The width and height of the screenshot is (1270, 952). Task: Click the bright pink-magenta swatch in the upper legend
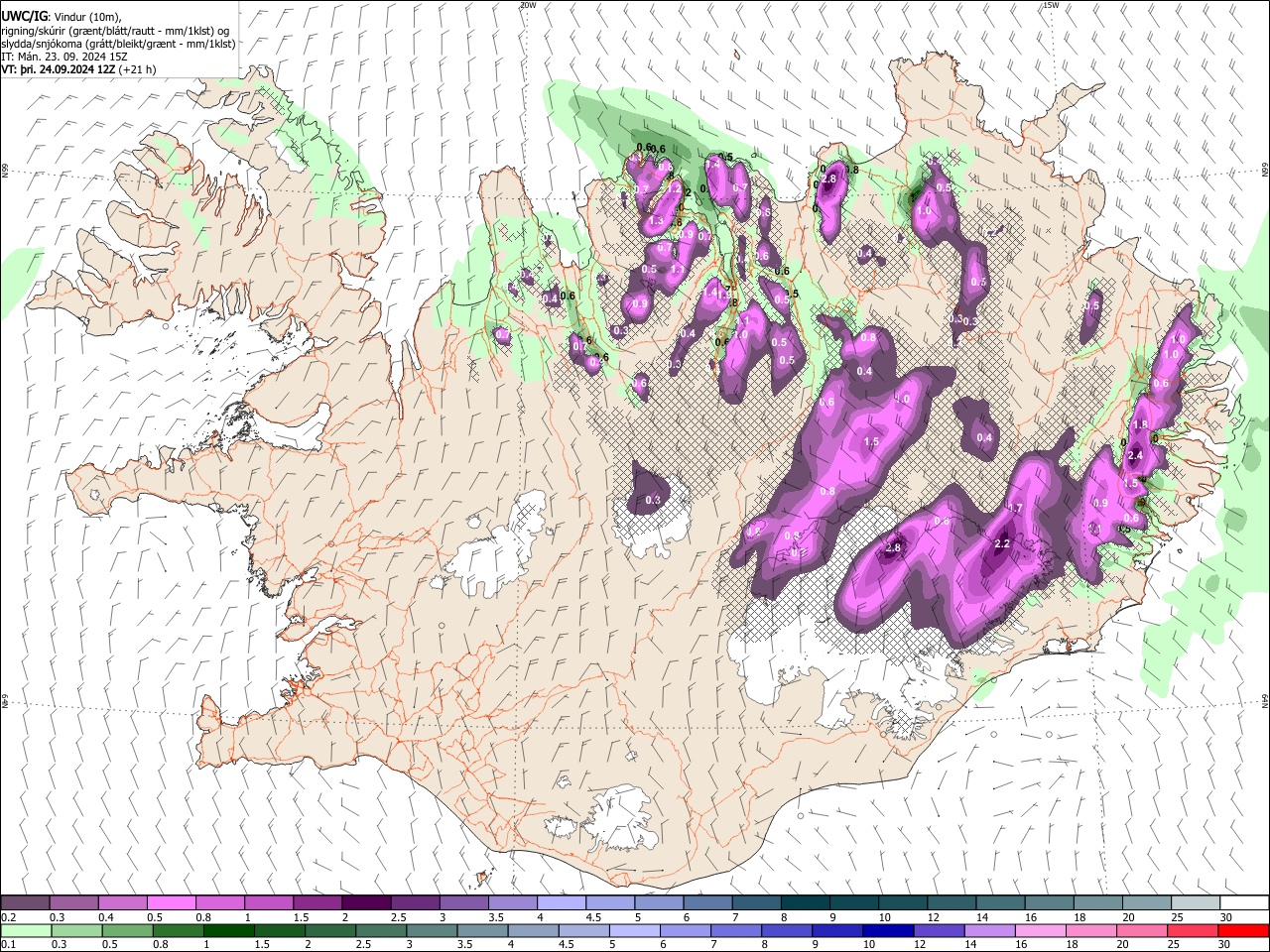(172, 902)
